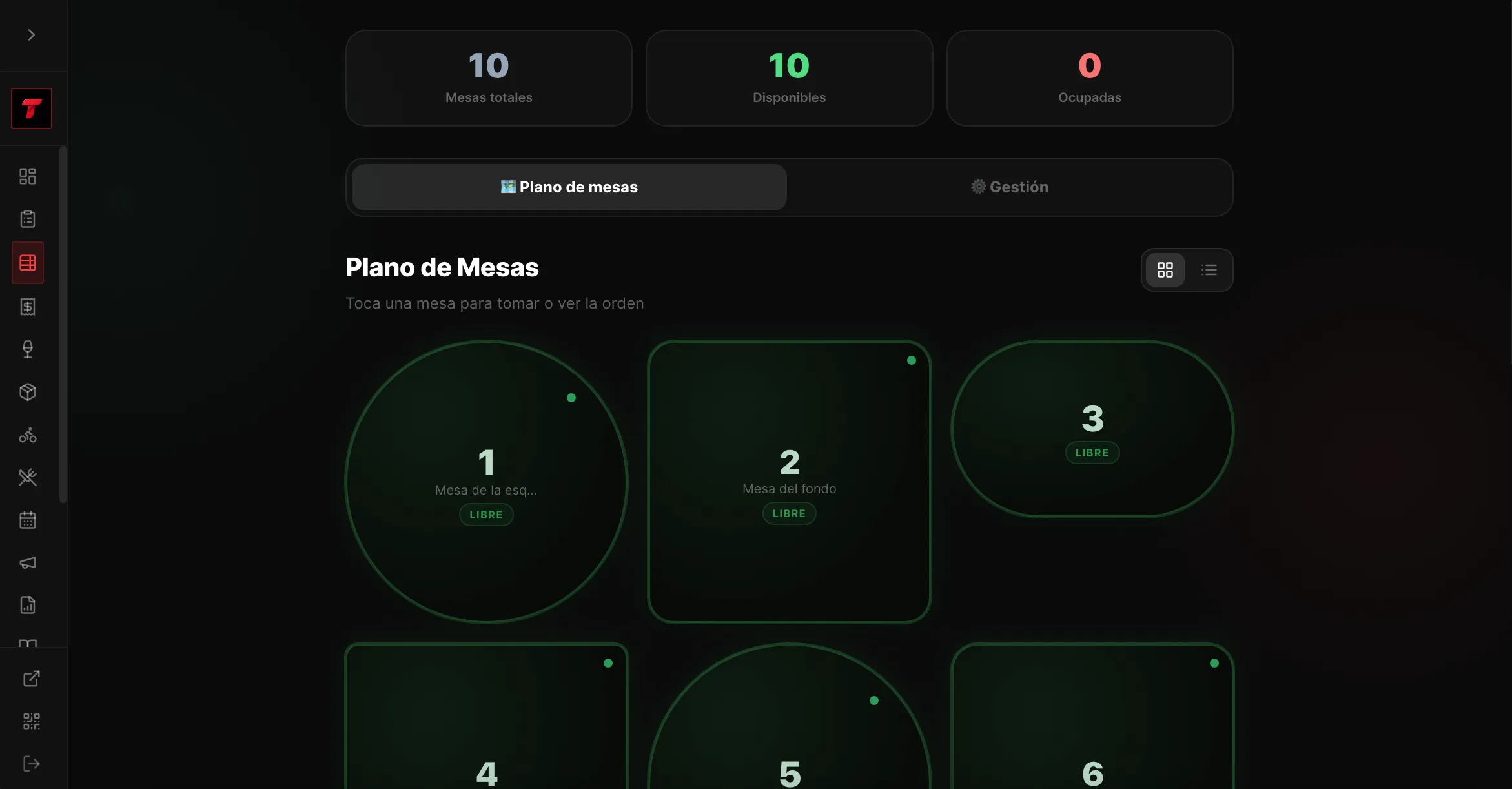Click the 'Toca una mesa para tomar' subtitle
This screenshot has height=789, width=1512.
click(x=495, y=303)
